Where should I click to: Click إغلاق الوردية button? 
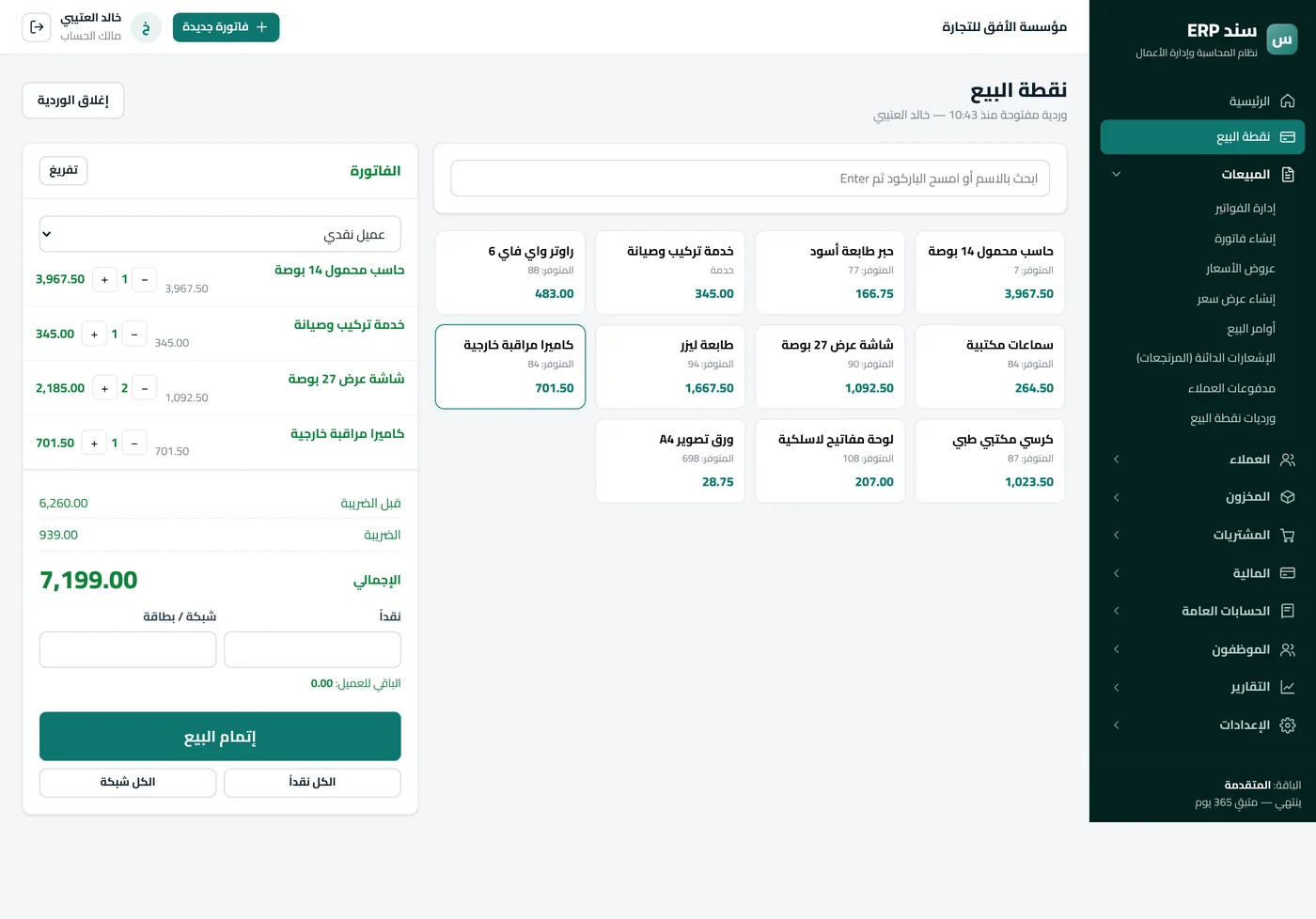tap(73, 101)
